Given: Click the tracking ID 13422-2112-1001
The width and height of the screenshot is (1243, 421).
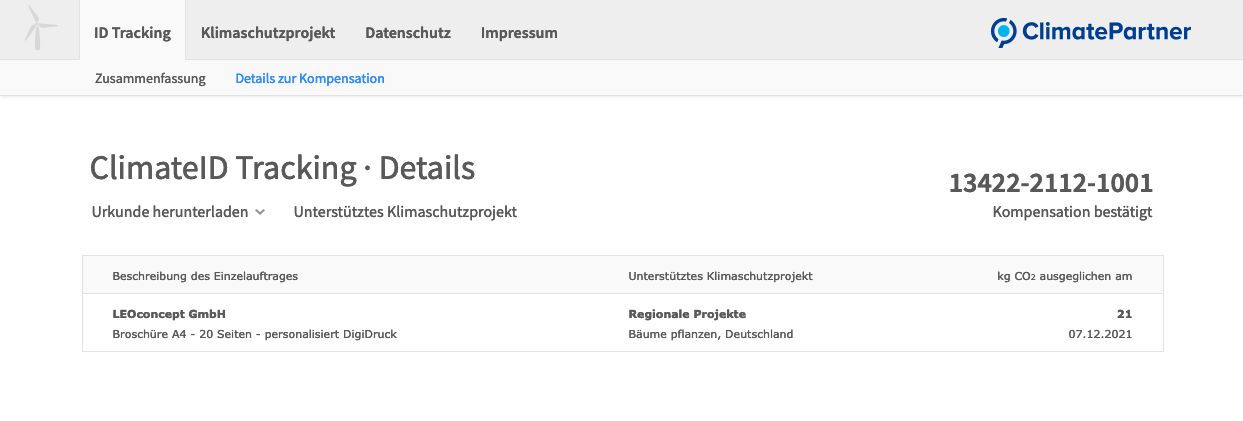Looking at the screenshot, I should point(1050,184).
